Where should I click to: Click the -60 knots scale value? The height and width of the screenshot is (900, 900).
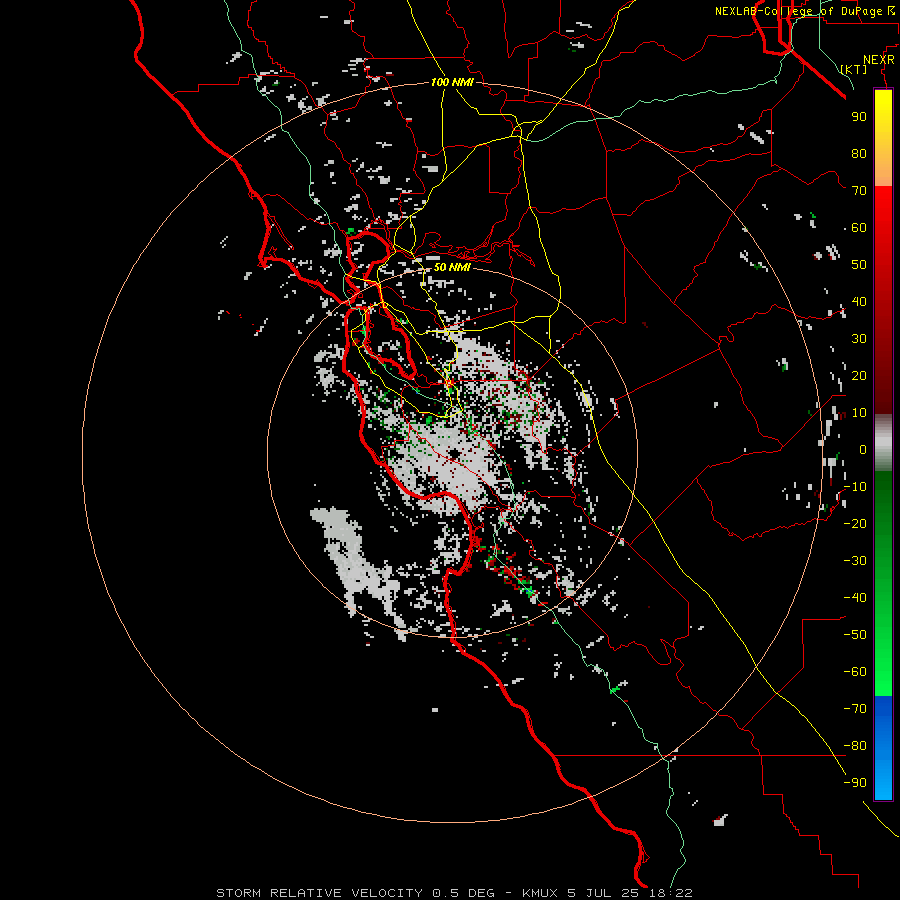(855, 672)
